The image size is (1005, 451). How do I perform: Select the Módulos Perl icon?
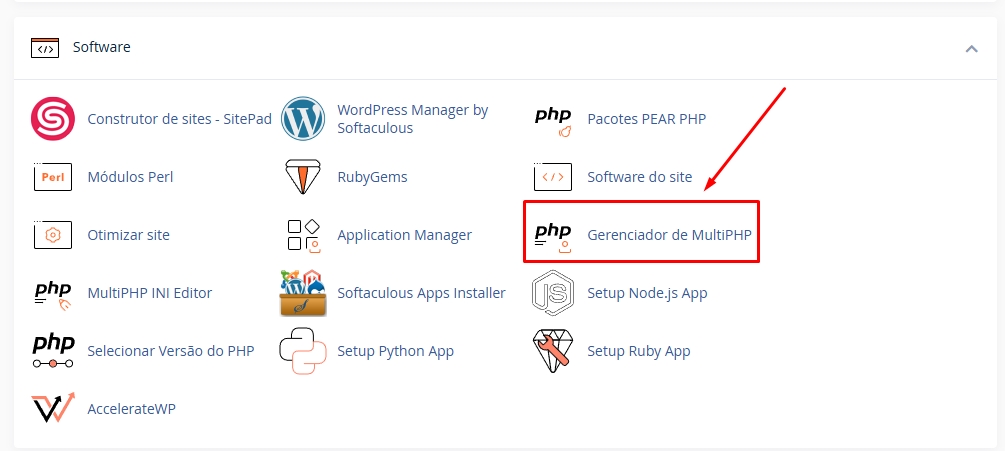53,177
